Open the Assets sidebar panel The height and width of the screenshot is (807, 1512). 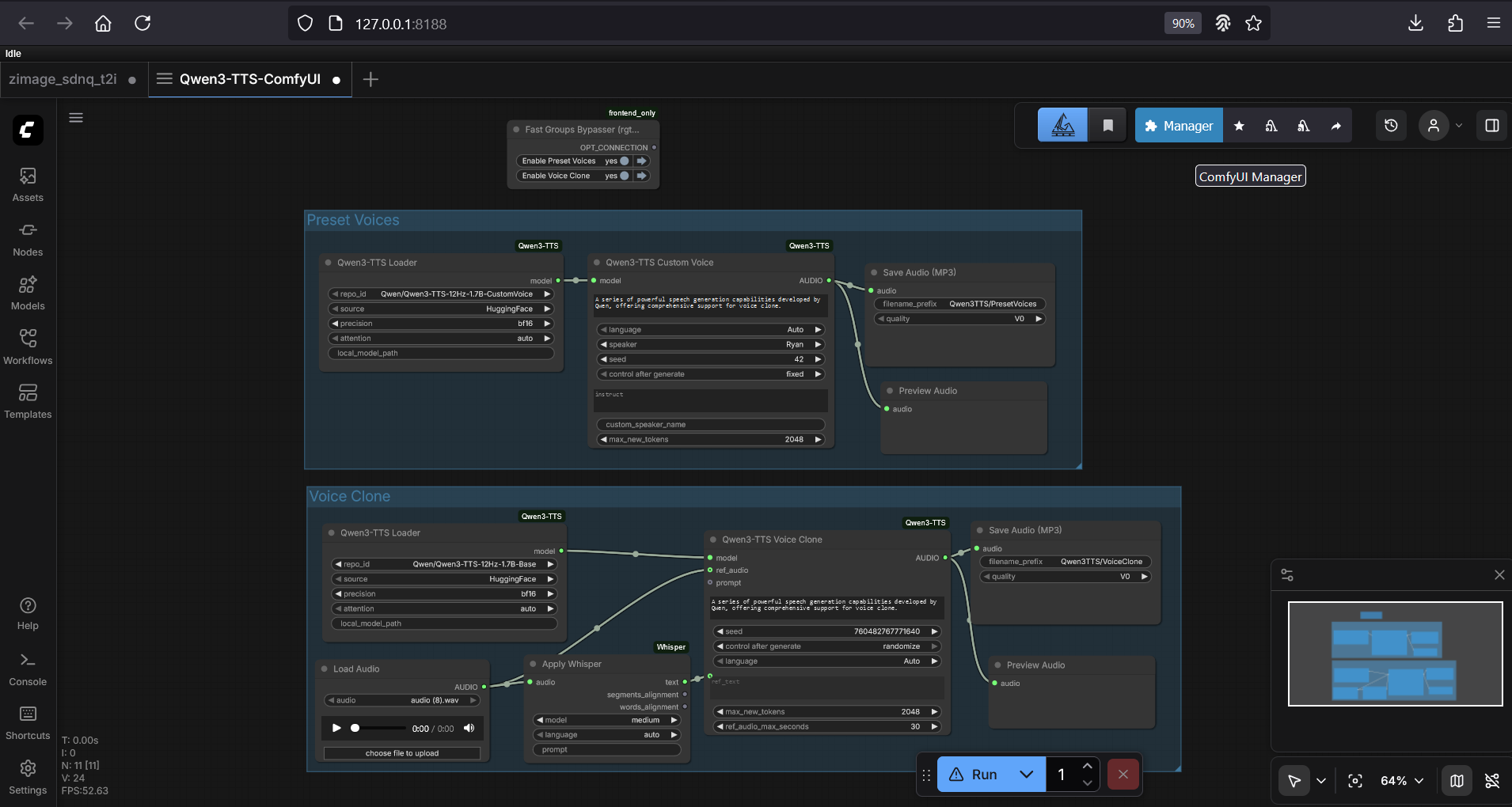(28, 184)
